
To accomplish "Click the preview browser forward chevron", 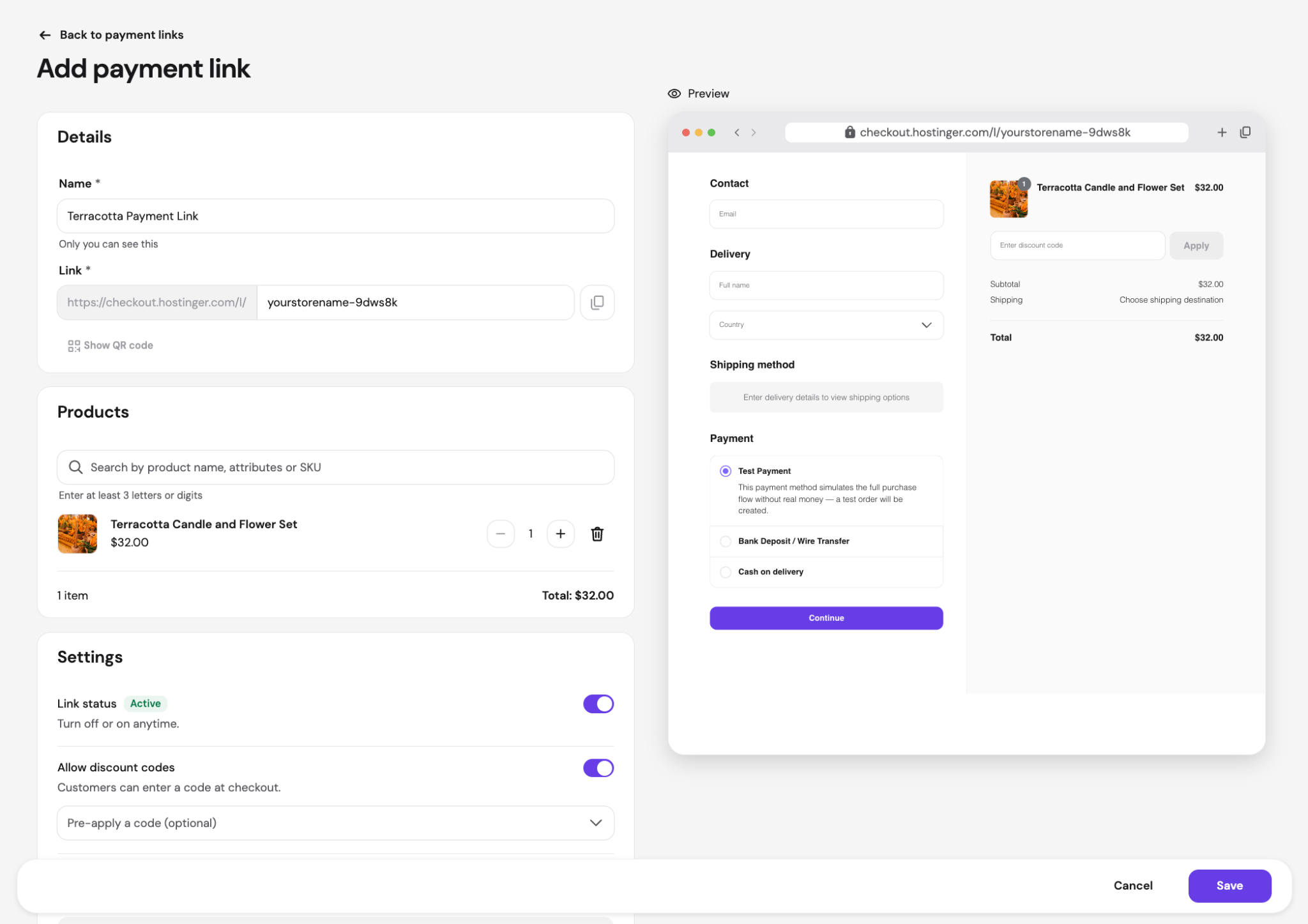I will pyautogui.click(x=754, y=133).
